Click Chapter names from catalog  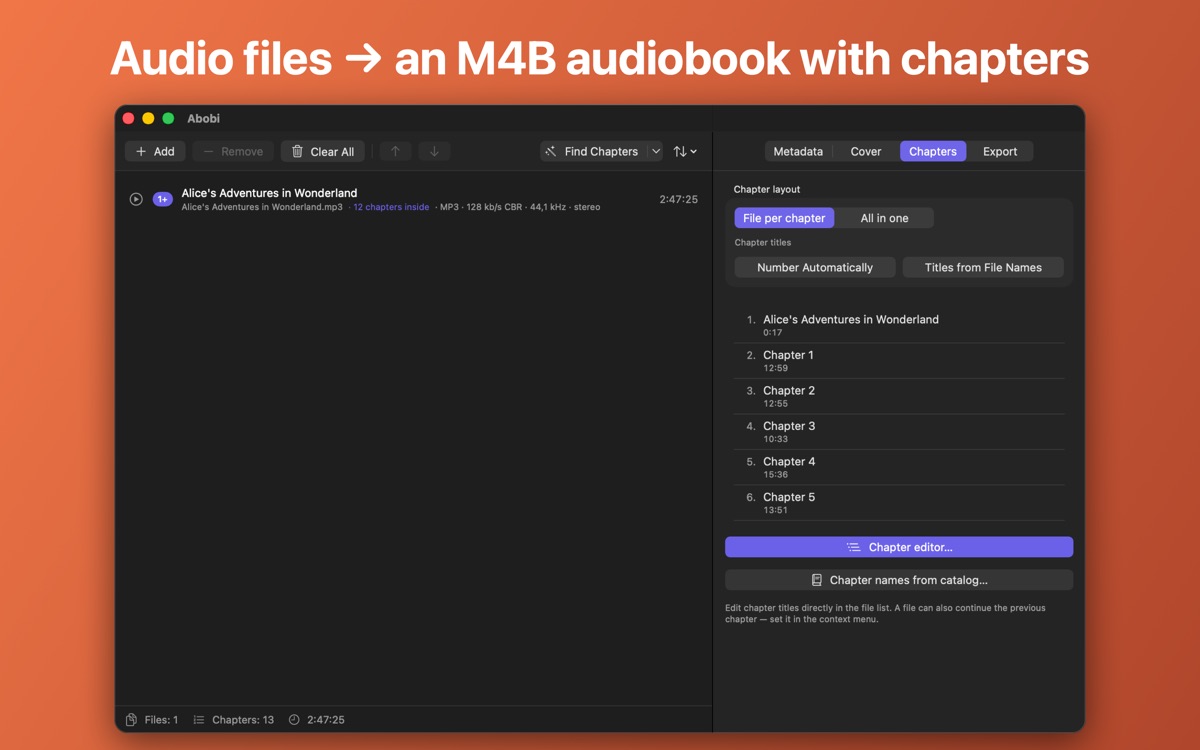(899, 580)
